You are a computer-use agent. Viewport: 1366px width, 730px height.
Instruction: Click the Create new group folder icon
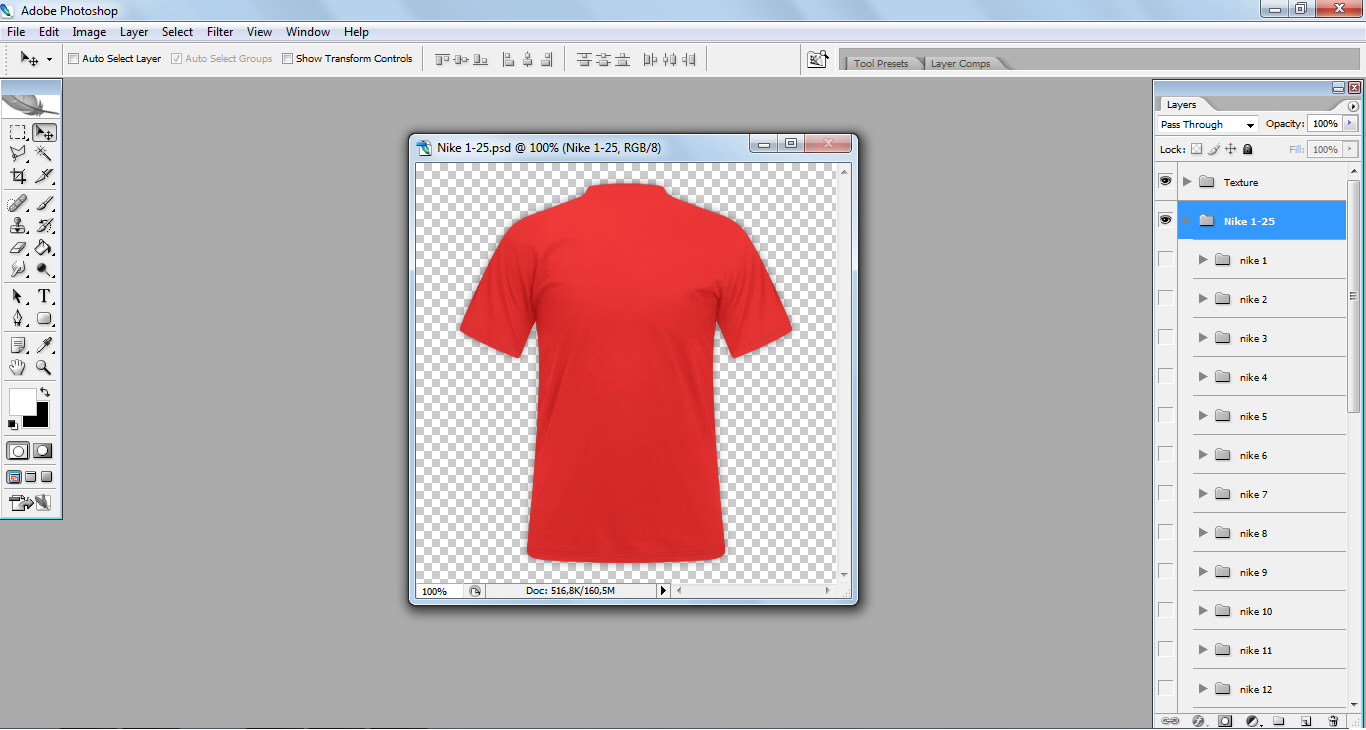click(x=1278, y=720)
